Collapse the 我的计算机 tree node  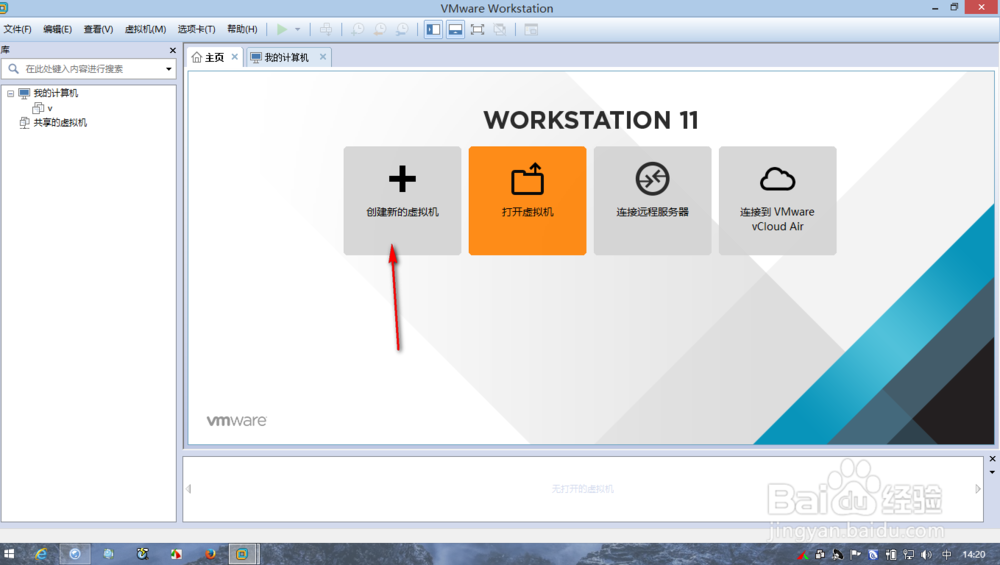click(x=10, y=93)
